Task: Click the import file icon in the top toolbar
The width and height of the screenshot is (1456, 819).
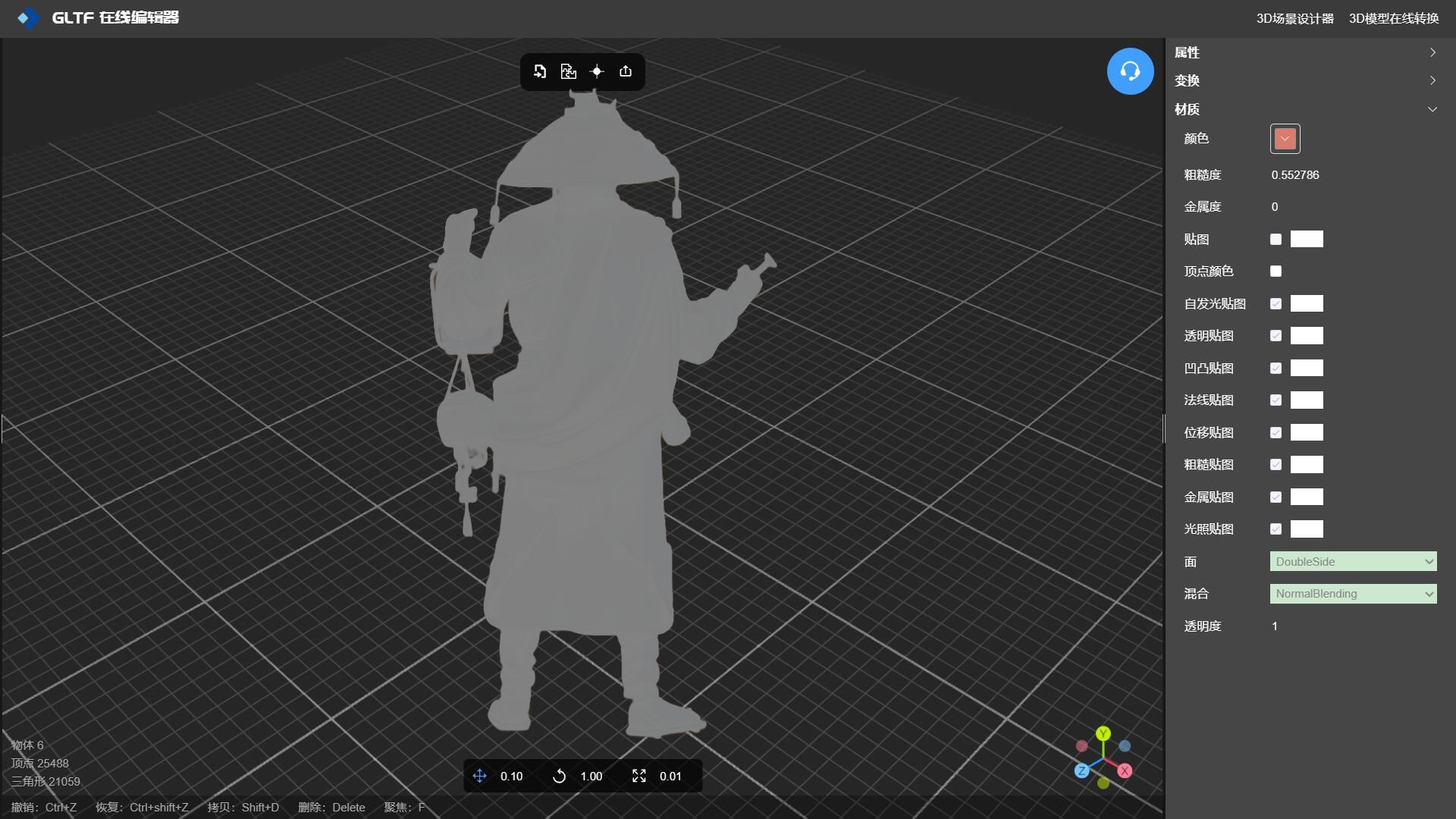Action: pos(540,71)
